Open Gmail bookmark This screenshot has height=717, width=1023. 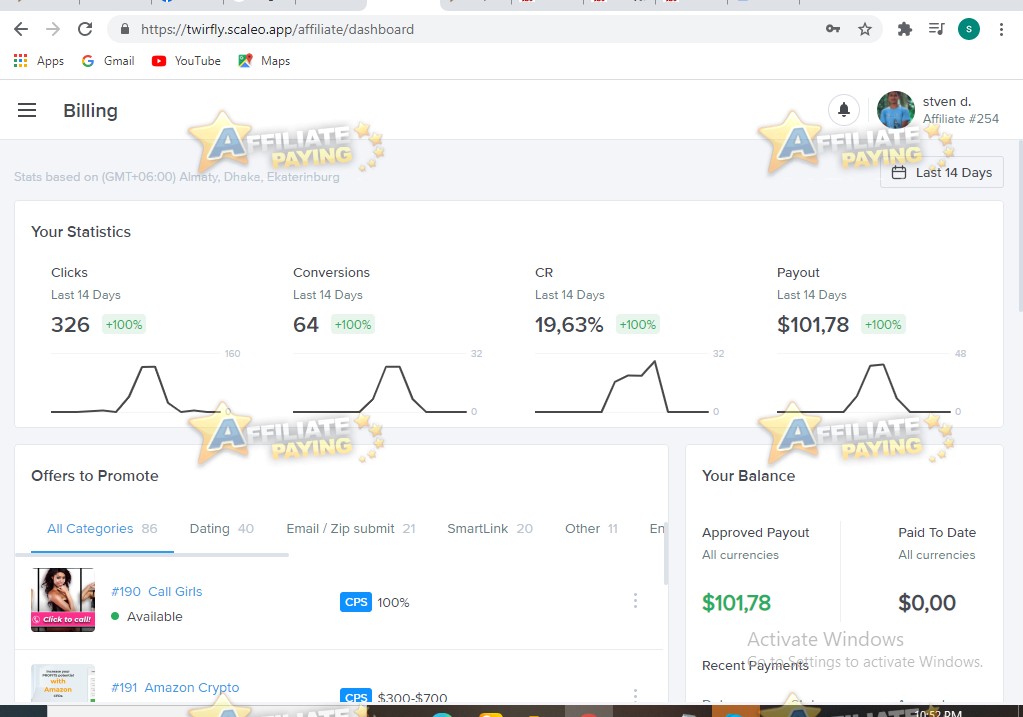point(108,61)
